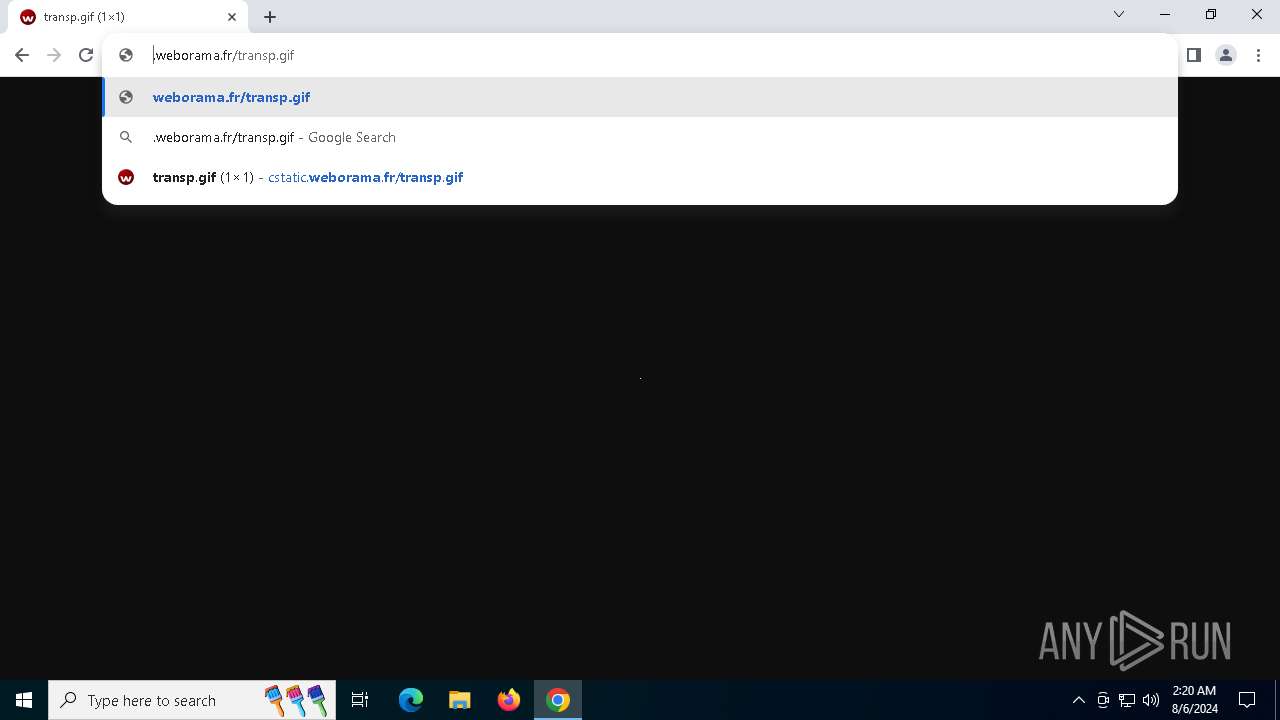Viewport: 1280px width, 720px height.
Task: Close the Chrome window
Action: pyautogui.click(x=1257, y=15)
